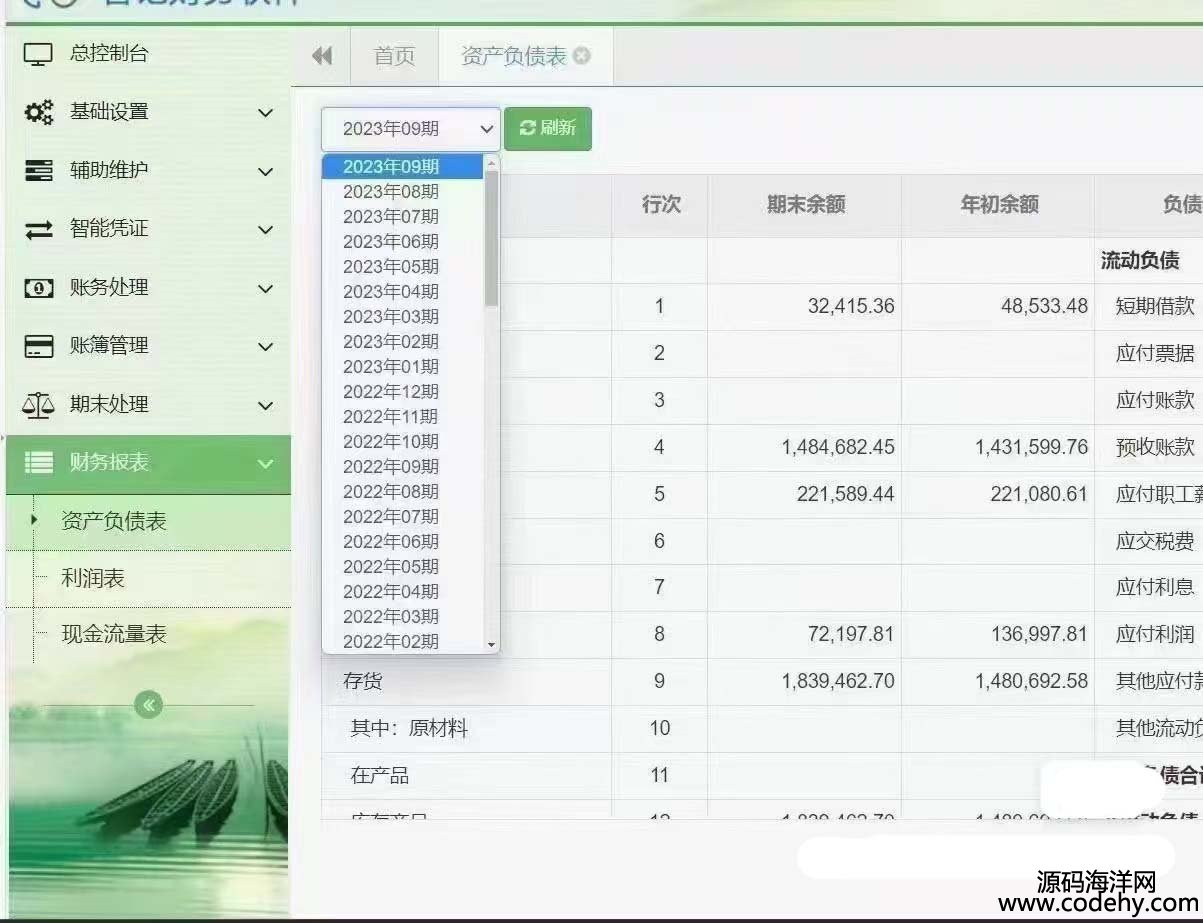Open 利润表 report in sidebar
1203x923 pixels.
coord(92,578)
